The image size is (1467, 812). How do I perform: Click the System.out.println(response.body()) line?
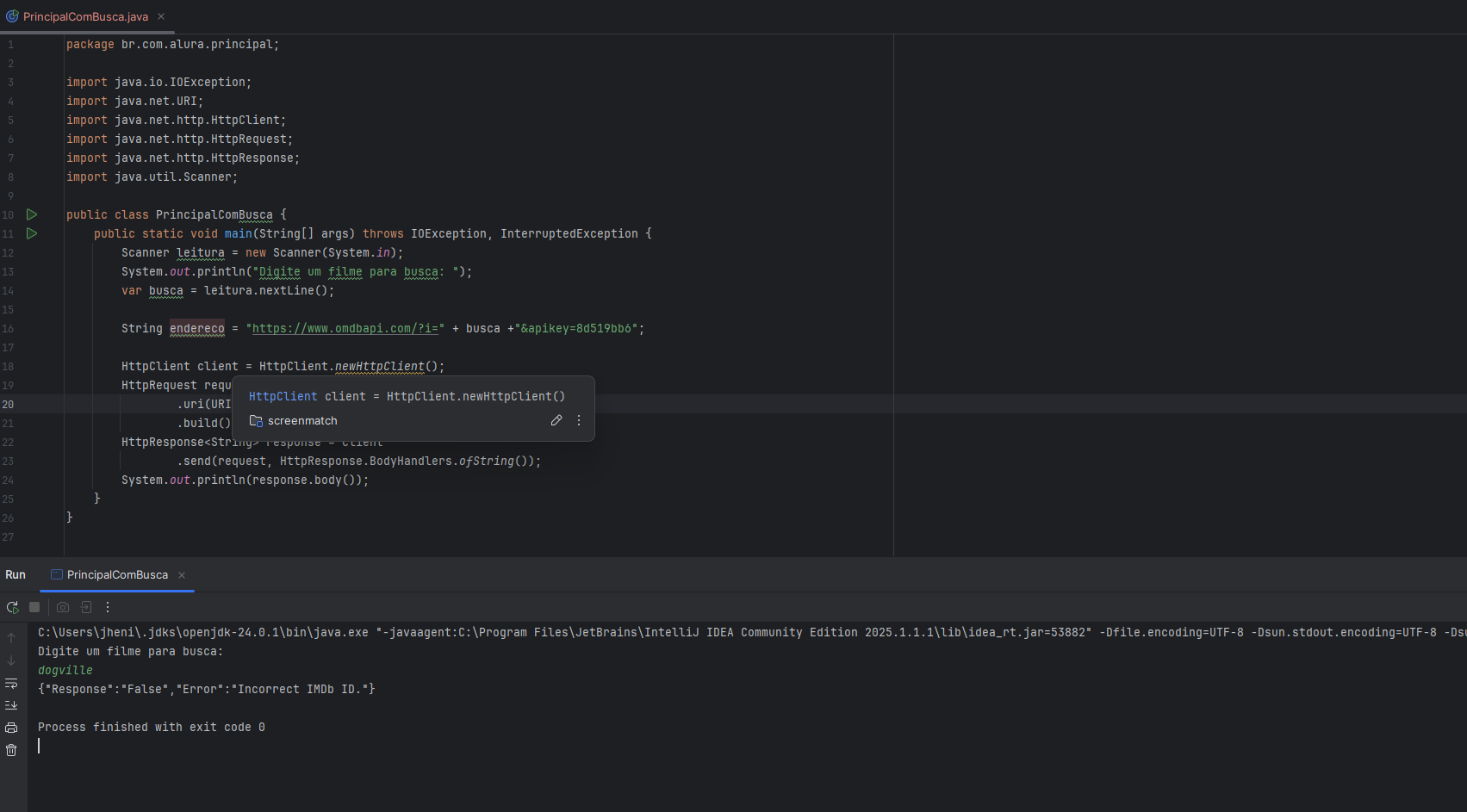246,480
